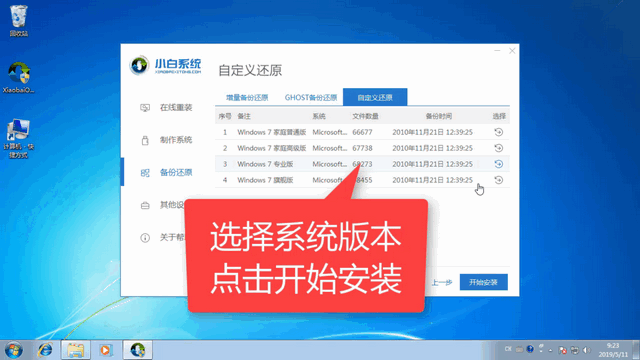This screenshot has height=360, width=640.
Task: Open 制作系统 in the sidebar
Action: (176, 140)
